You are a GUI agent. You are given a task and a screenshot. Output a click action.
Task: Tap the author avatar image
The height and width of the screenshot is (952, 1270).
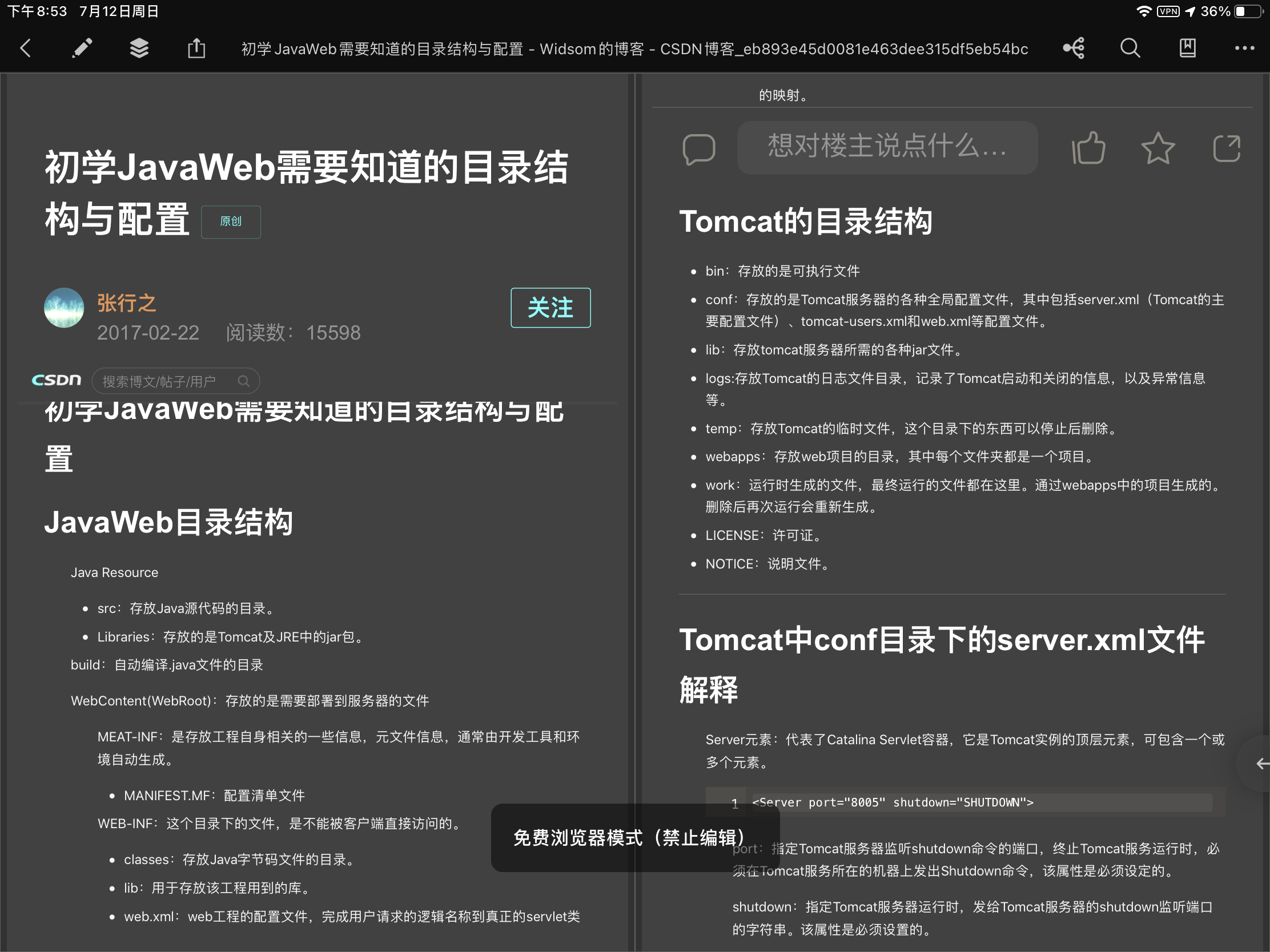coord(64,308)
